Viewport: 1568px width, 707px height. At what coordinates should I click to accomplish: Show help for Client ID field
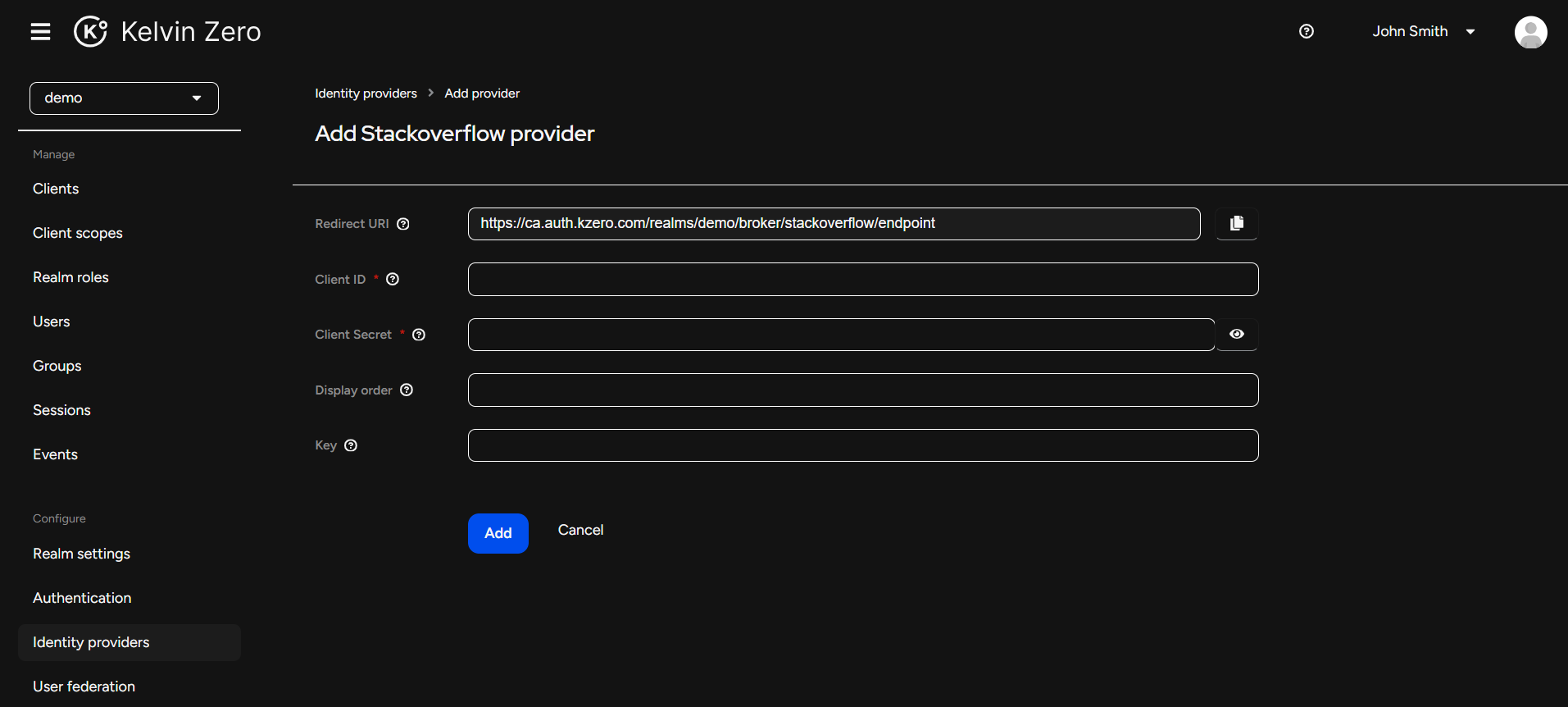[393, 279]
